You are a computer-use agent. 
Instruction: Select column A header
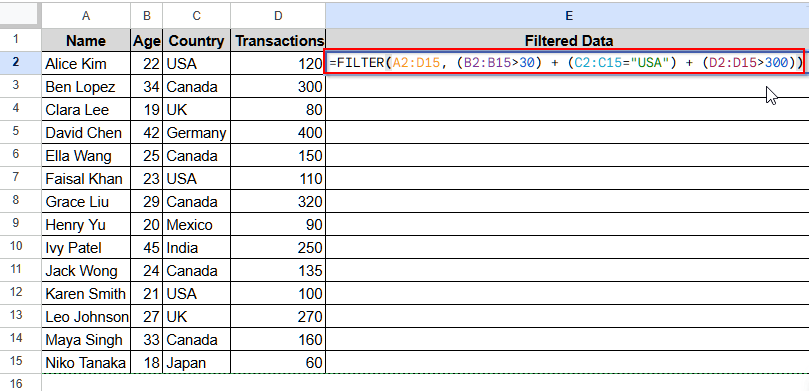click(x=86, y=16)
